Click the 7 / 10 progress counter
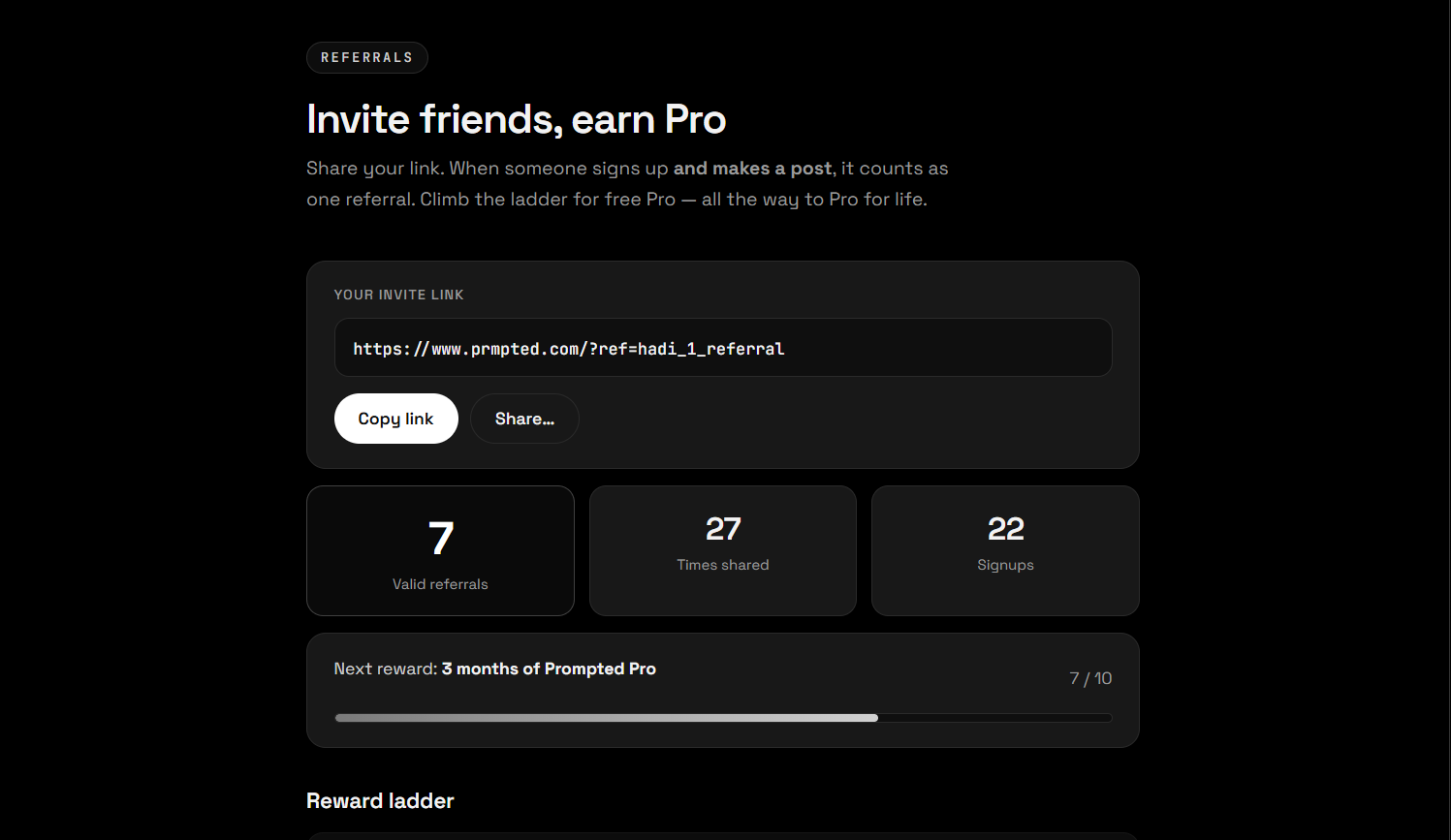The image size is (1451, 840). coord(1090,678)
